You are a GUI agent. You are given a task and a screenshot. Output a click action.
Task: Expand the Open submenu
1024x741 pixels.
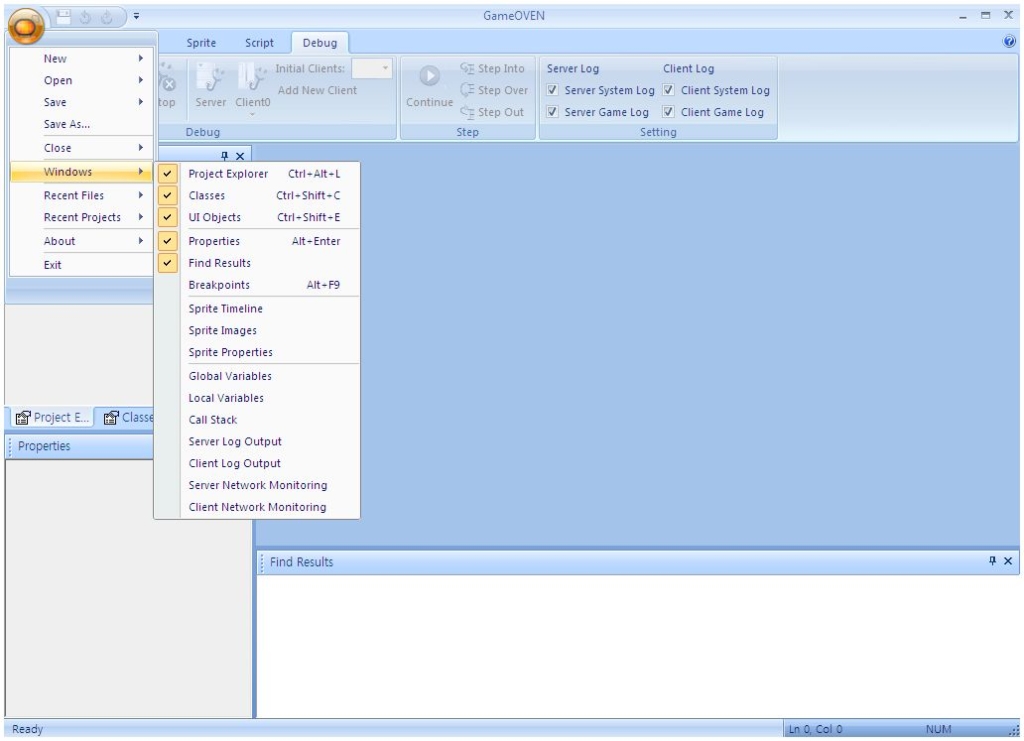82,80
